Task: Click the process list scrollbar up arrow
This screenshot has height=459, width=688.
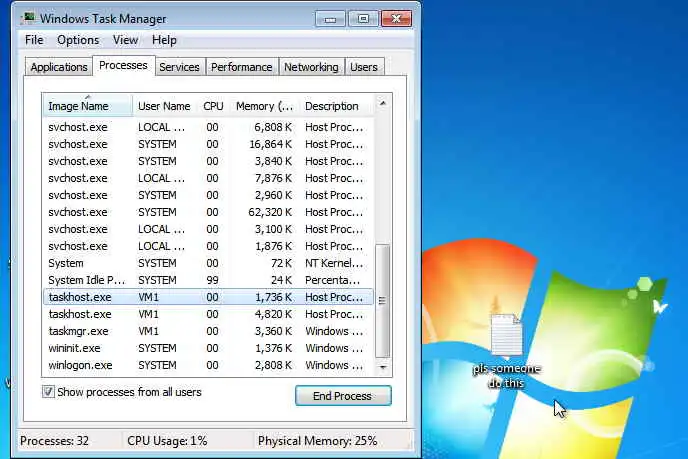Action: pyautogui.click(x=383, y=104)
